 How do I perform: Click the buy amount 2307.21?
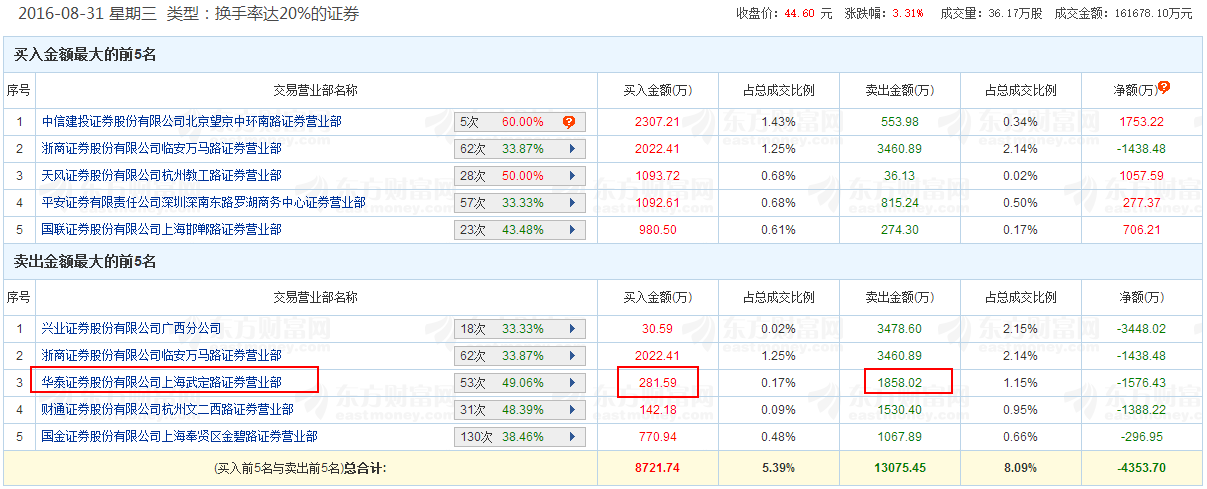coord(657,122)
